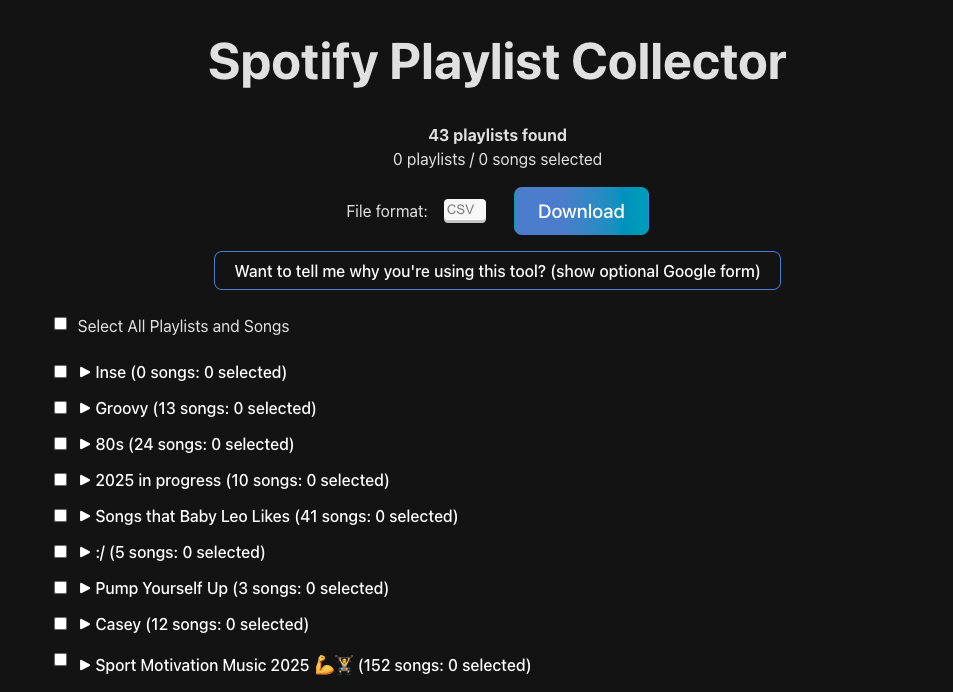
Task: Check Select All Playlists and Songs
Action: pyautogui.click(x=60, y=324)
